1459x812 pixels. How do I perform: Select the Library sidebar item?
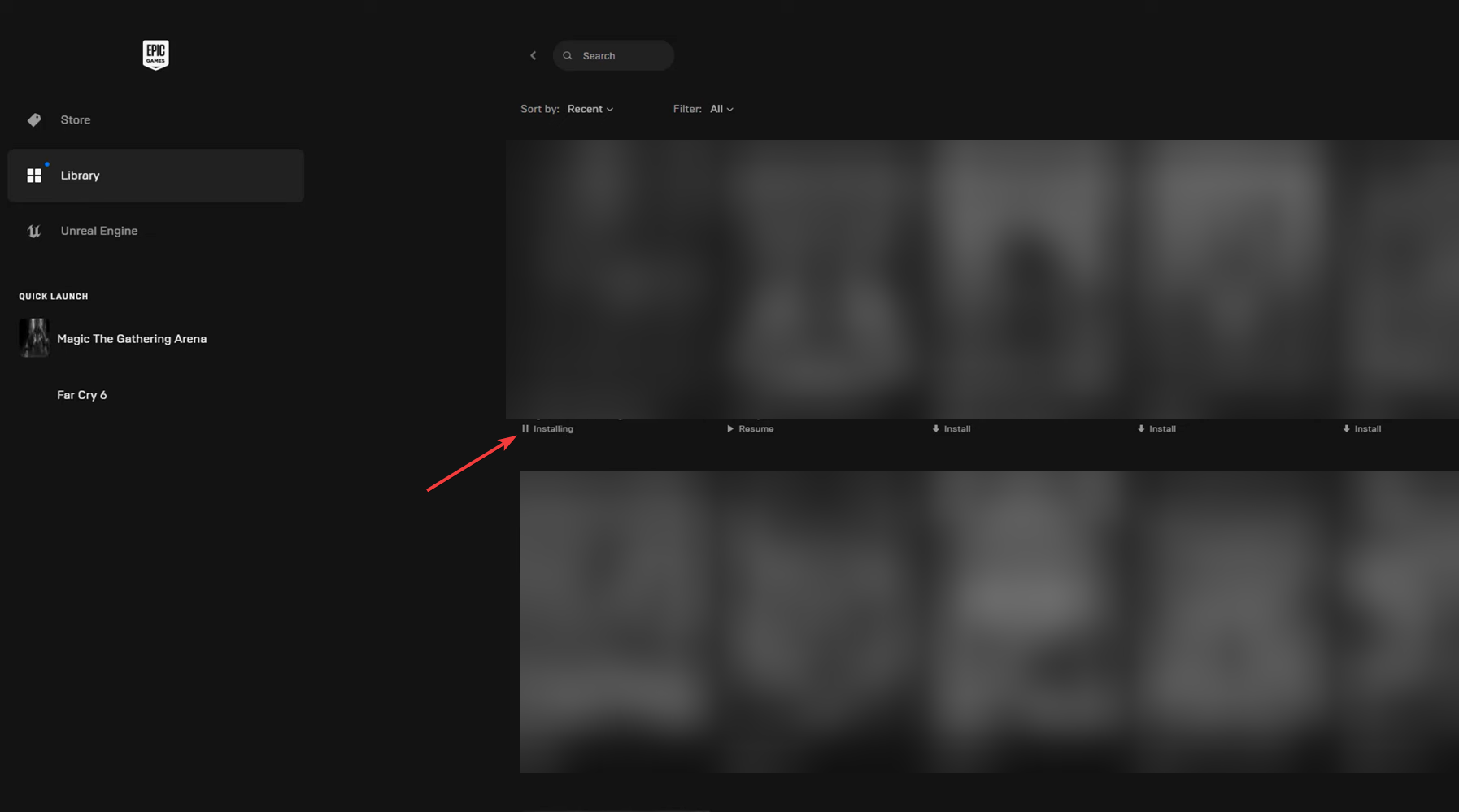(155, 176)
